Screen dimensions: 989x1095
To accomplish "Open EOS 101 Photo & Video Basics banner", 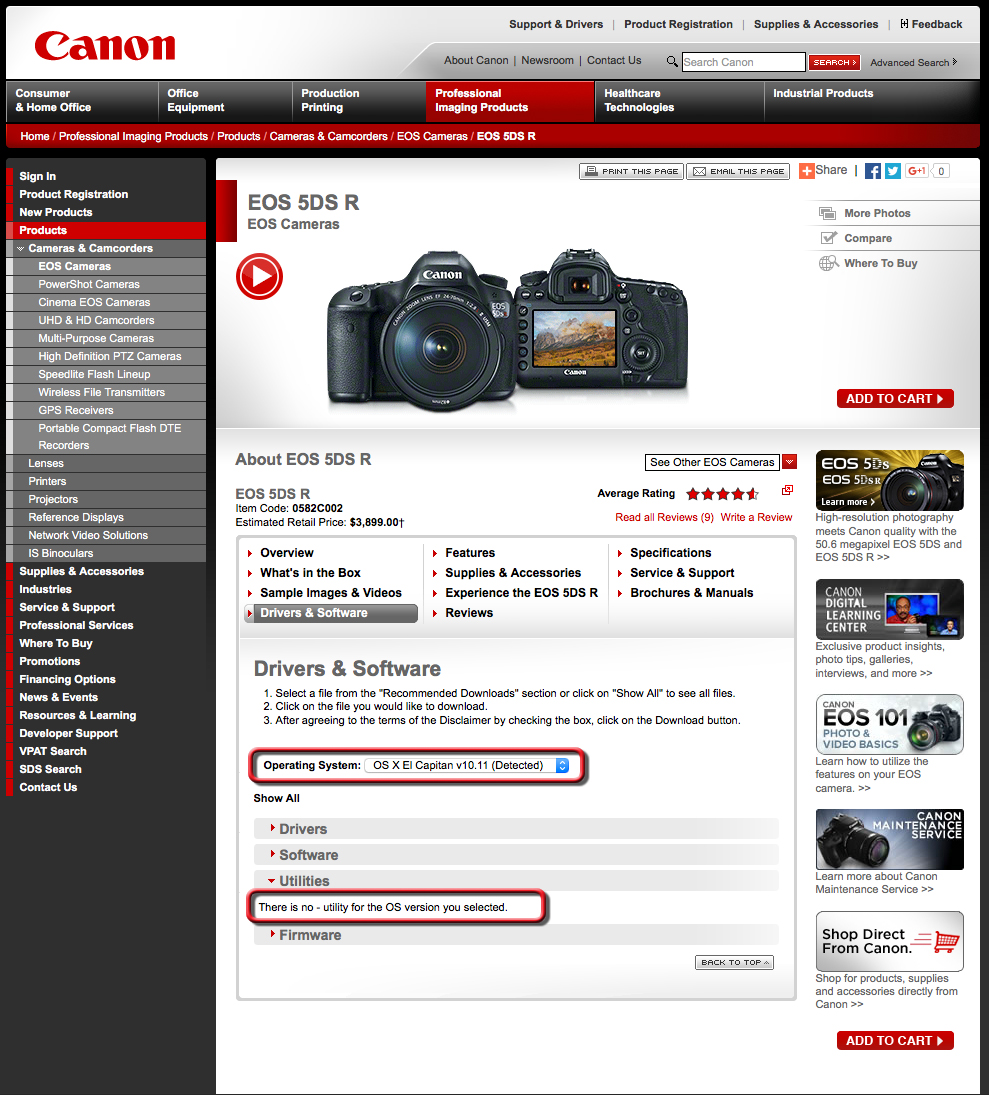I will tap(889, 724).
